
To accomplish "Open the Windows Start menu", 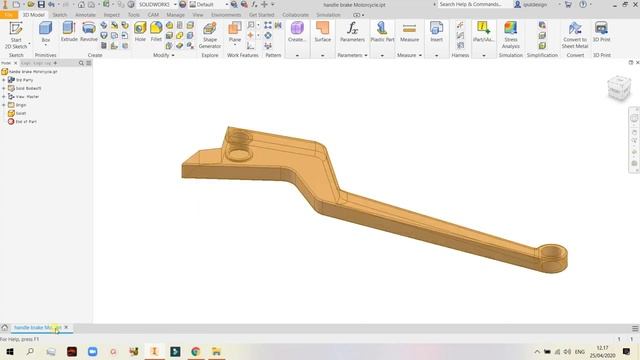I will click(x=9, y=351).
